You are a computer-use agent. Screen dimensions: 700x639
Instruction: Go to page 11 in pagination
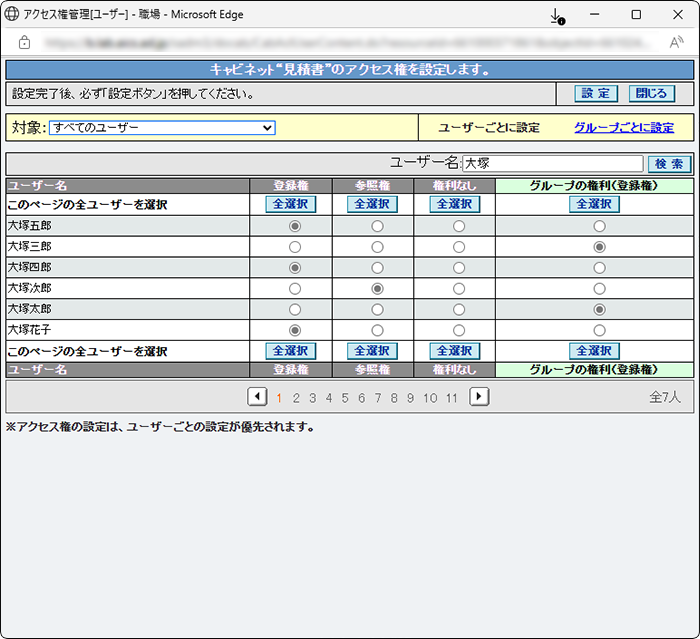pyautogui.click(x=452, y=398)
